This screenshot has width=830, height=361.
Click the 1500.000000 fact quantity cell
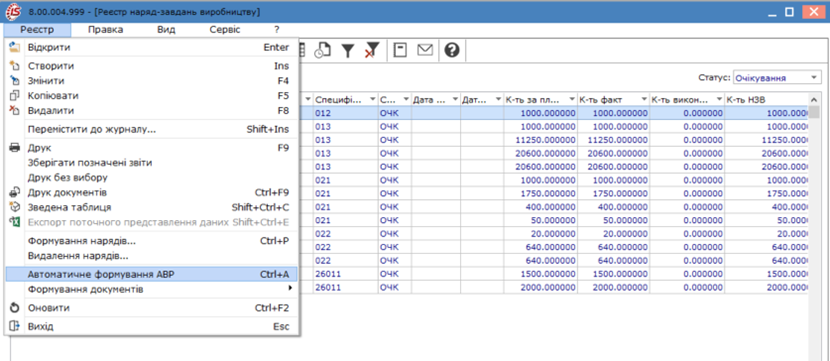pos(614,274)
